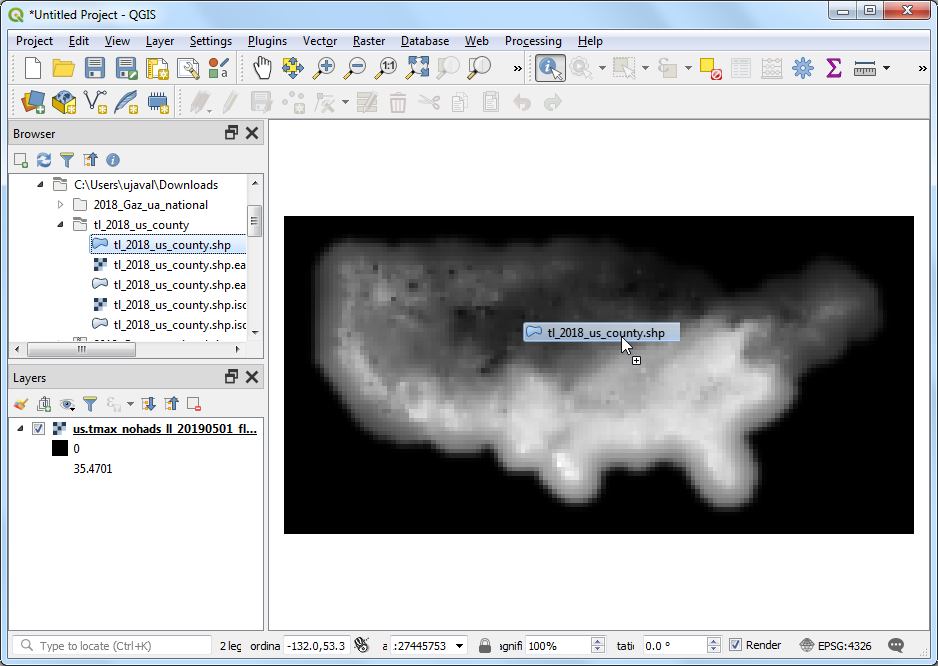Open Data Source Manager icon

[33, 102]
